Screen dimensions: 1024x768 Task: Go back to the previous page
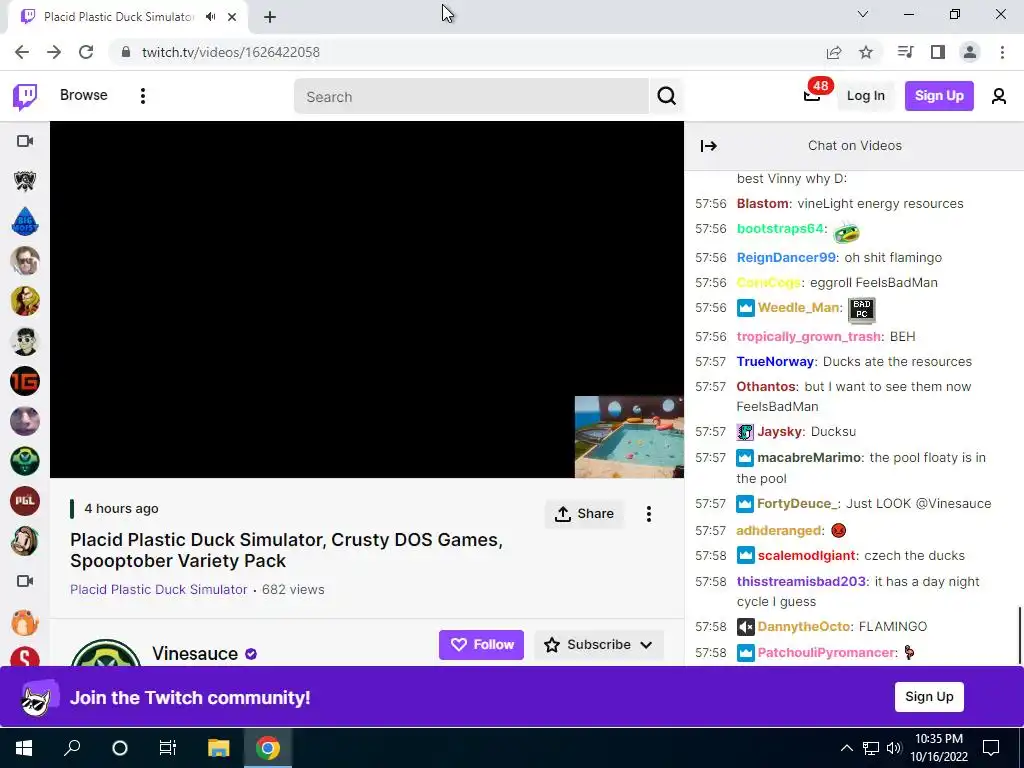click(x=22, y=52)
